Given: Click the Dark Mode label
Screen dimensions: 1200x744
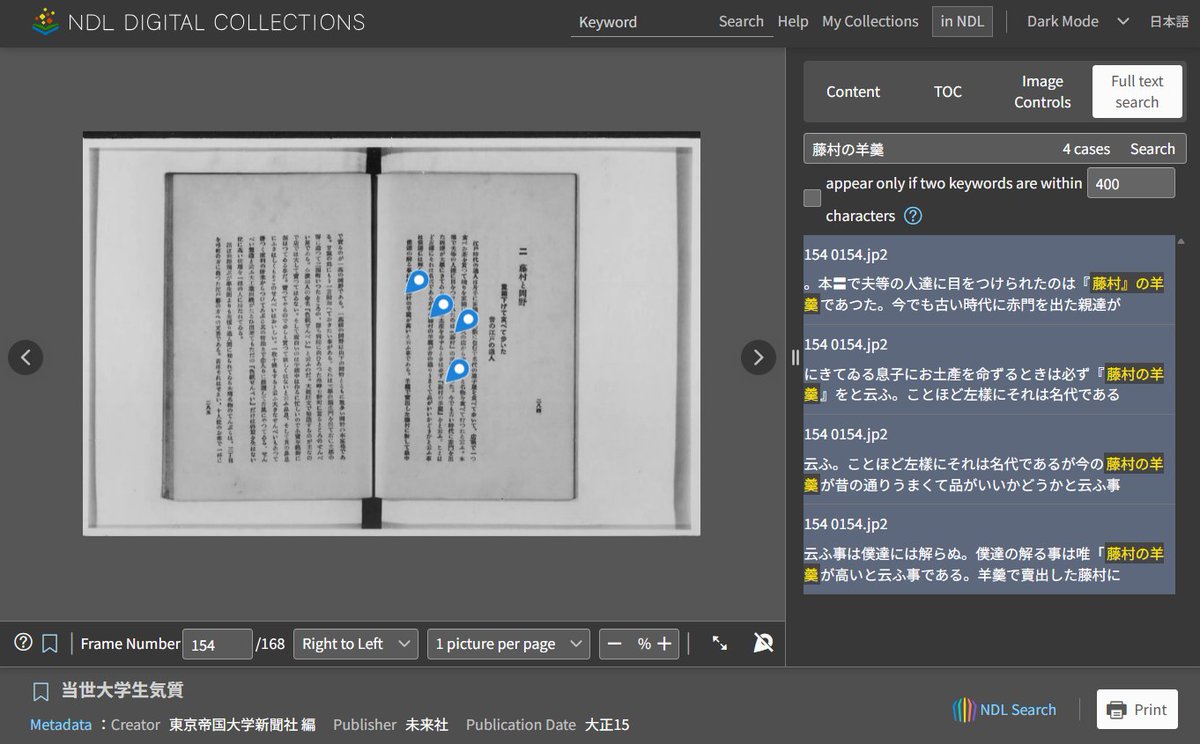Looking at the screenshot, I should (1062, 21).
